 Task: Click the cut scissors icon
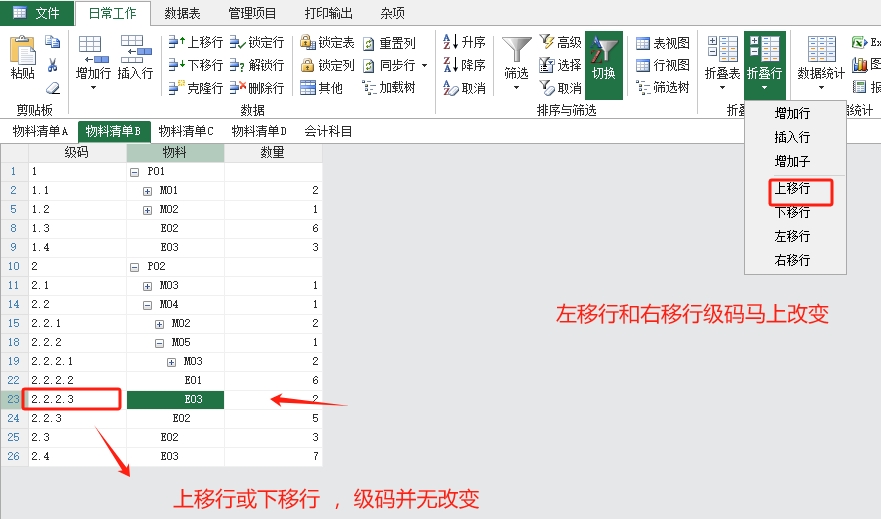click(x=53, y=65)
